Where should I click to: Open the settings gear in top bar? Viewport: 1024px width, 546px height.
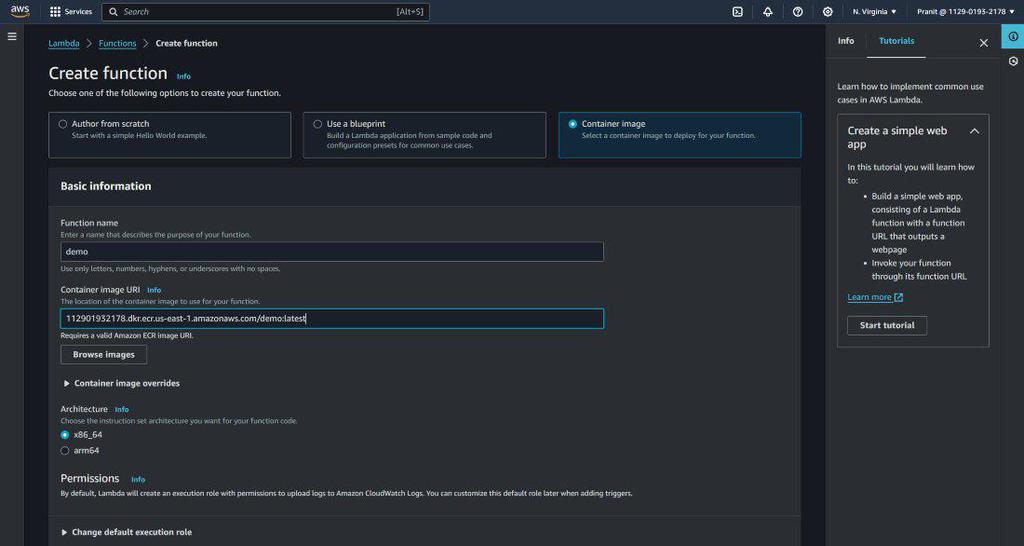(x=827, y=12)
